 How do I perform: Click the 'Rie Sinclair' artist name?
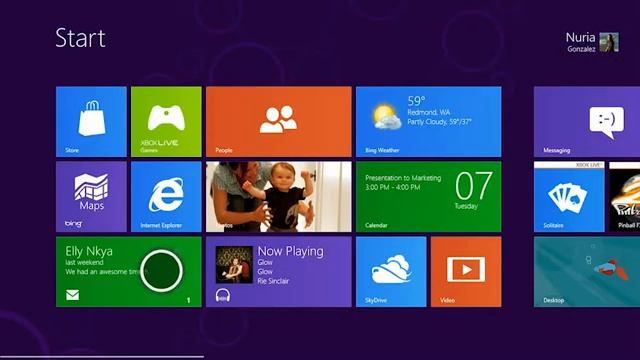[273, 281]
